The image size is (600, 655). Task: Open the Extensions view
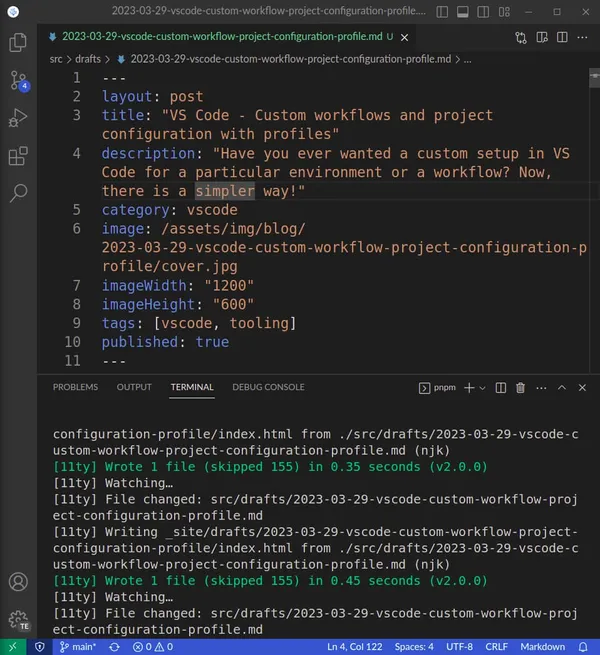pyautogui.click(x=18, y=157)
